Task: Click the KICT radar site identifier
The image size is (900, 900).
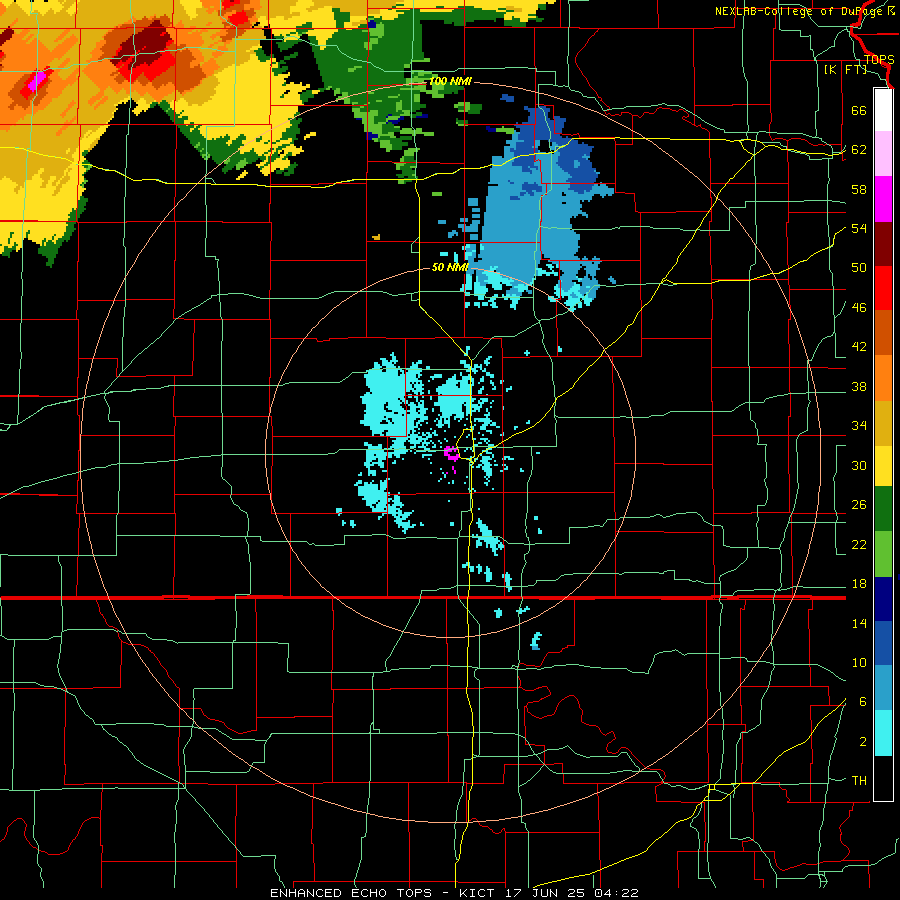Action: pyautogui.click(x=479, y=893)
